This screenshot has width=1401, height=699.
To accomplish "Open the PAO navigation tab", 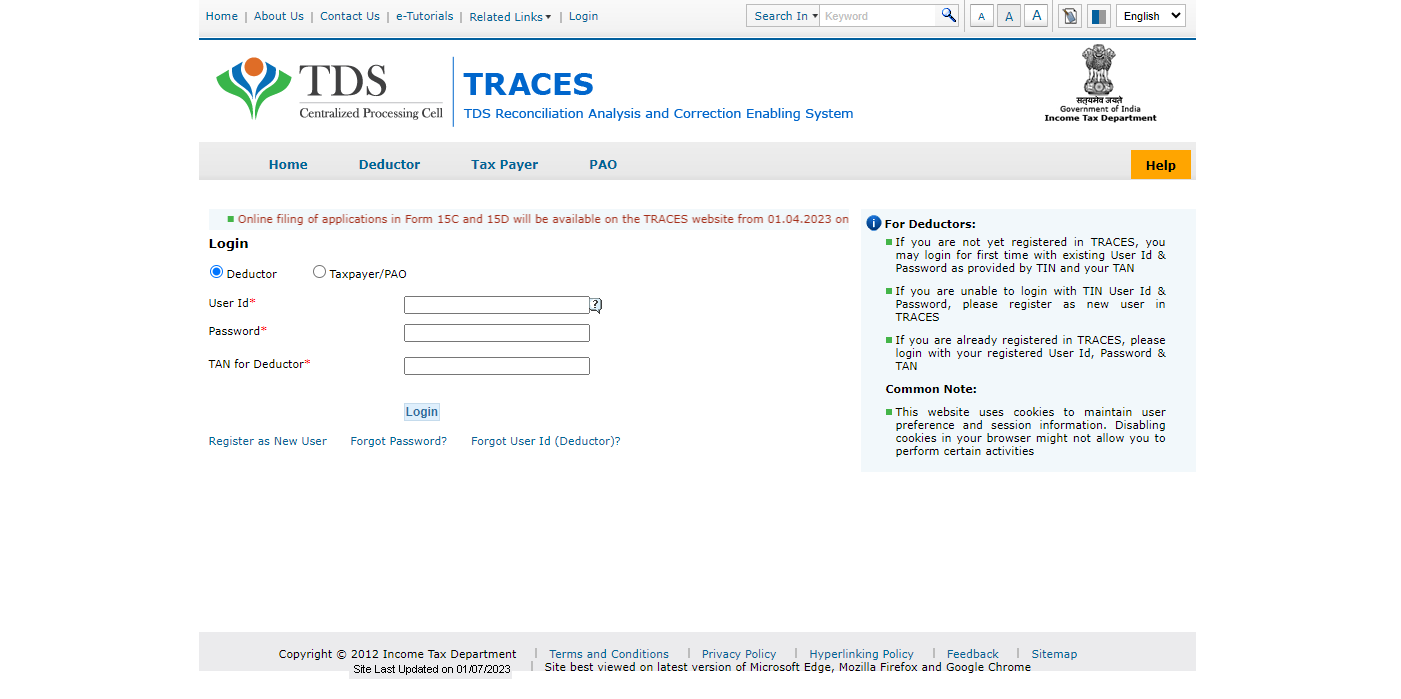I will point(602,165).
